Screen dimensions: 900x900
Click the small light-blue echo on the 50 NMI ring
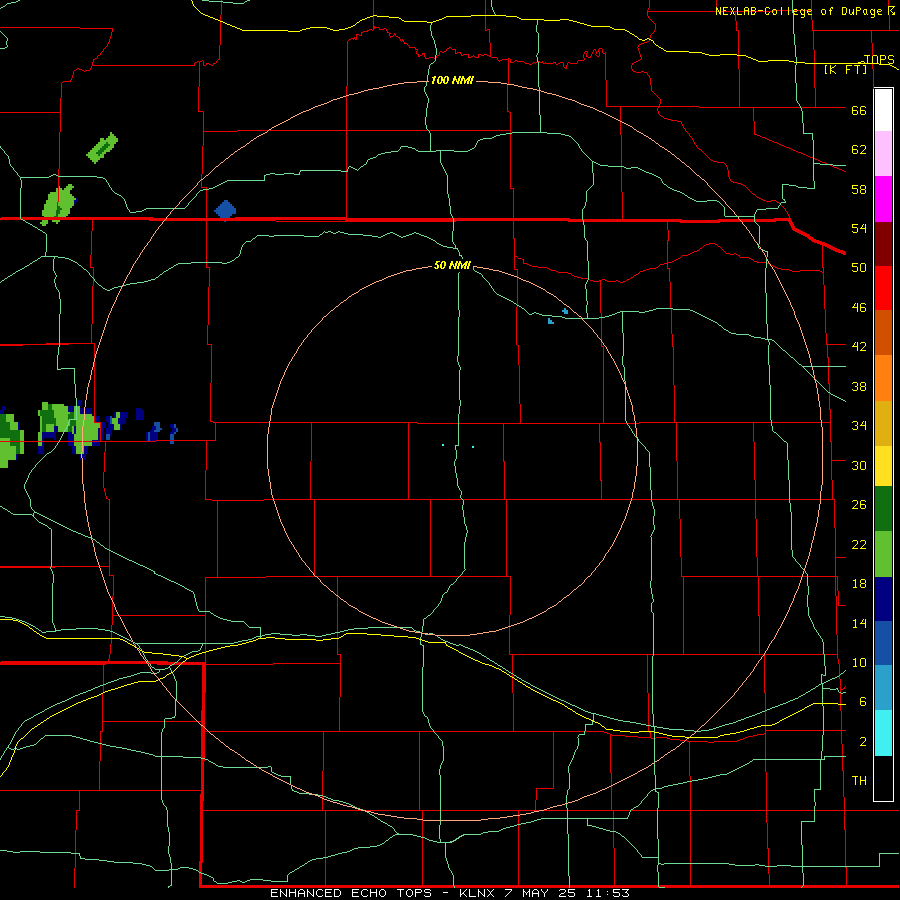pos(565,311)
